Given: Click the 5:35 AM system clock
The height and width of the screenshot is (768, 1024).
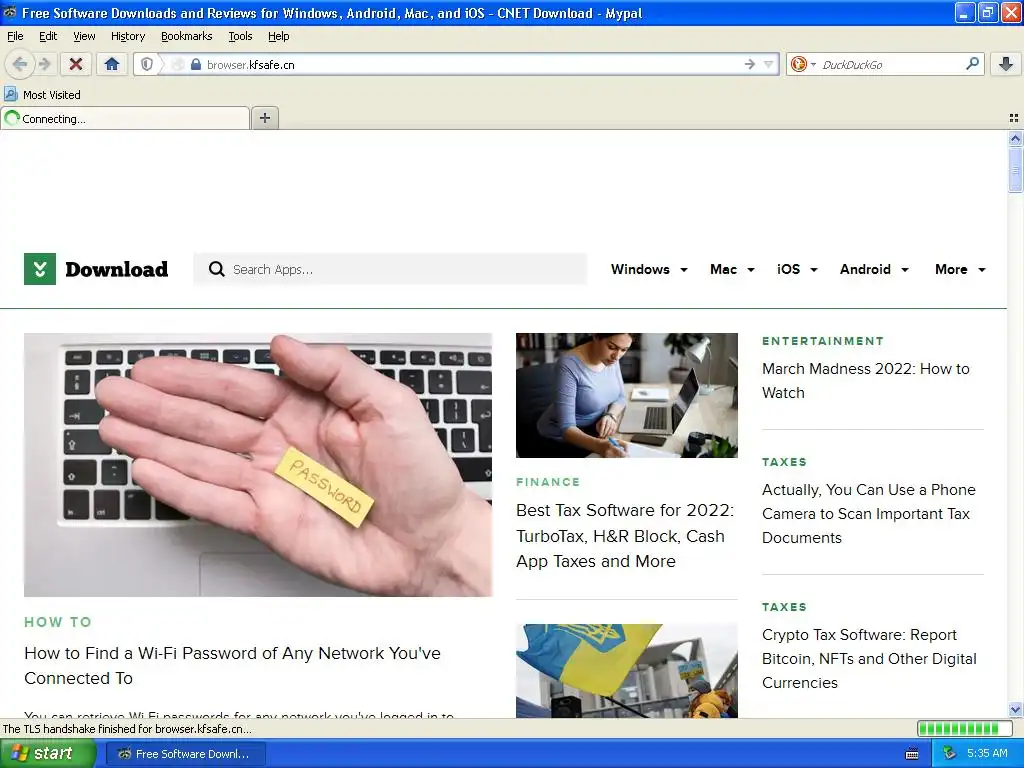Looking at the screenshot, I should click(987, 754).
